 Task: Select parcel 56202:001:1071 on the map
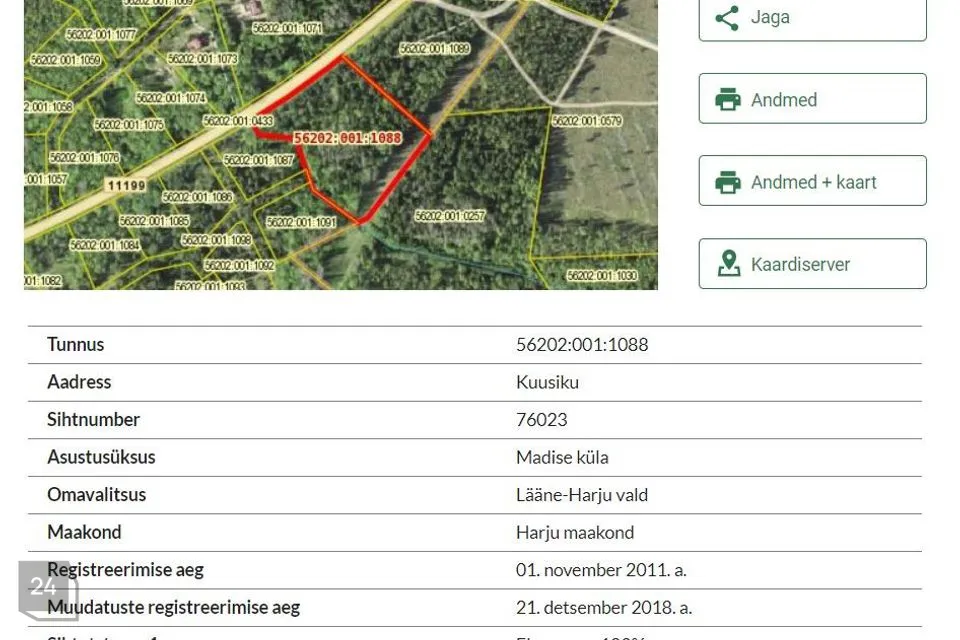click(287, 28)
